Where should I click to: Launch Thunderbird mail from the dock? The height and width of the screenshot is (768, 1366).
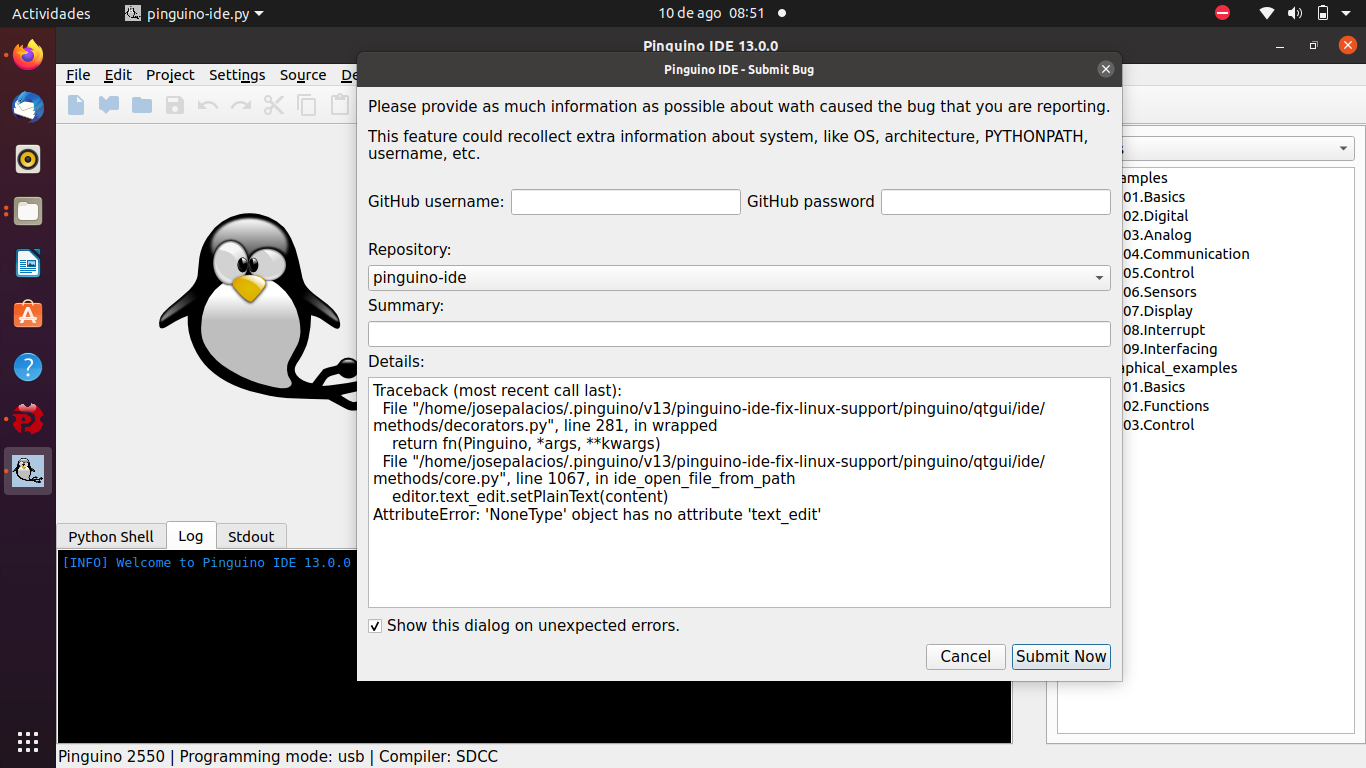click(x=28, y=107)
